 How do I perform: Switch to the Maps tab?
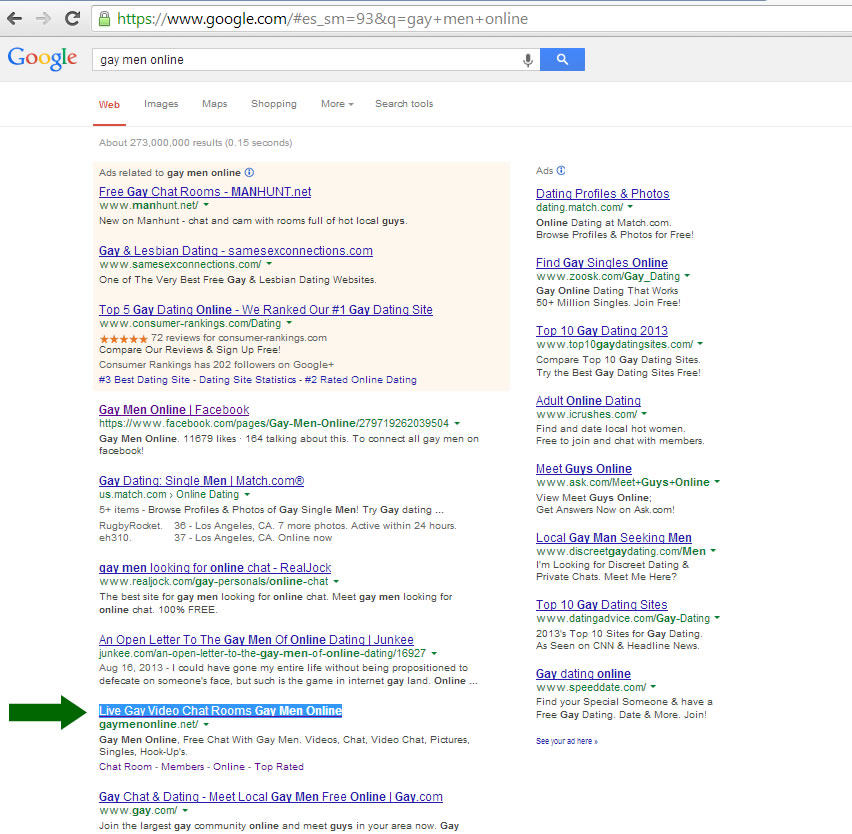pos(214,104)
